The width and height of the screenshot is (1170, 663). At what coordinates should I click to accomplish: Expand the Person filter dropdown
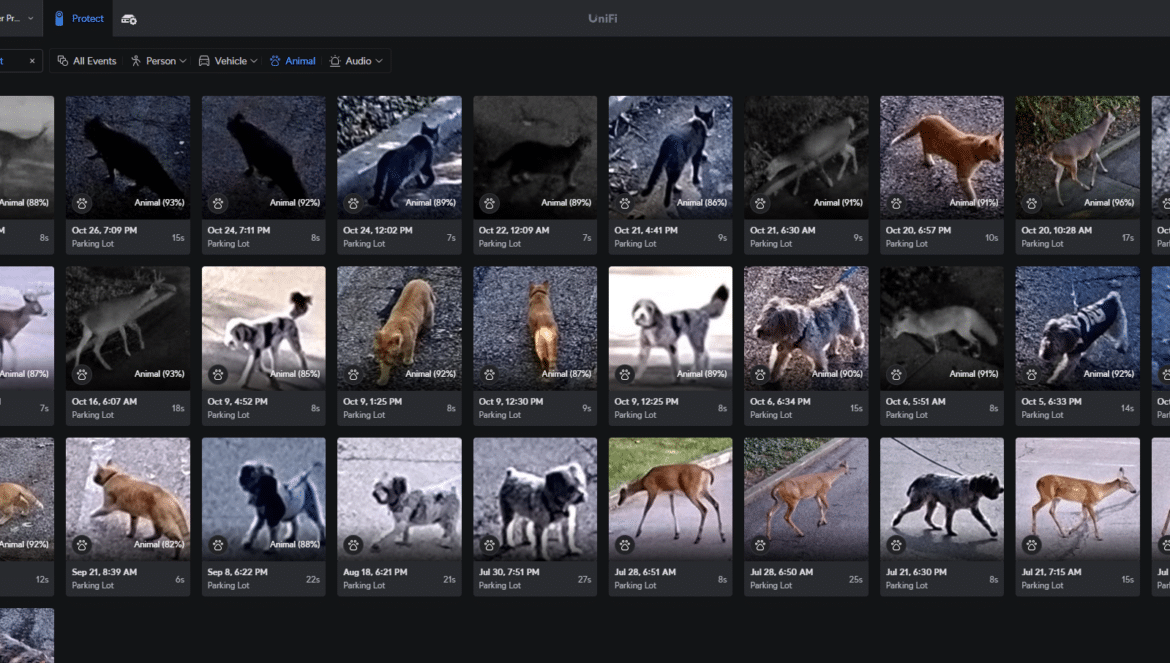coord(158,61)
